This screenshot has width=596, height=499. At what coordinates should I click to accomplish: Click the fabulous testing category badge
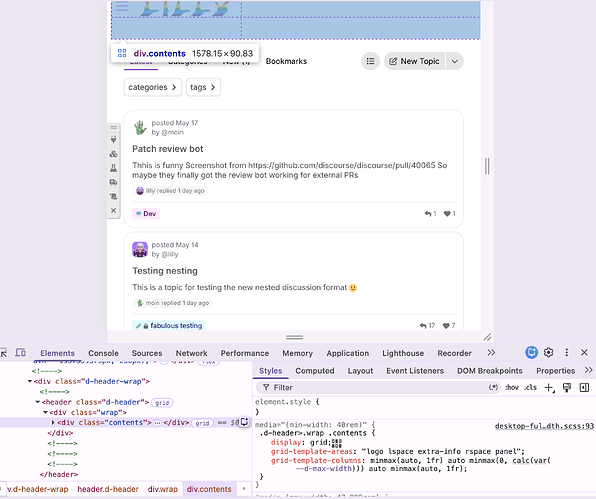[169, 326]
